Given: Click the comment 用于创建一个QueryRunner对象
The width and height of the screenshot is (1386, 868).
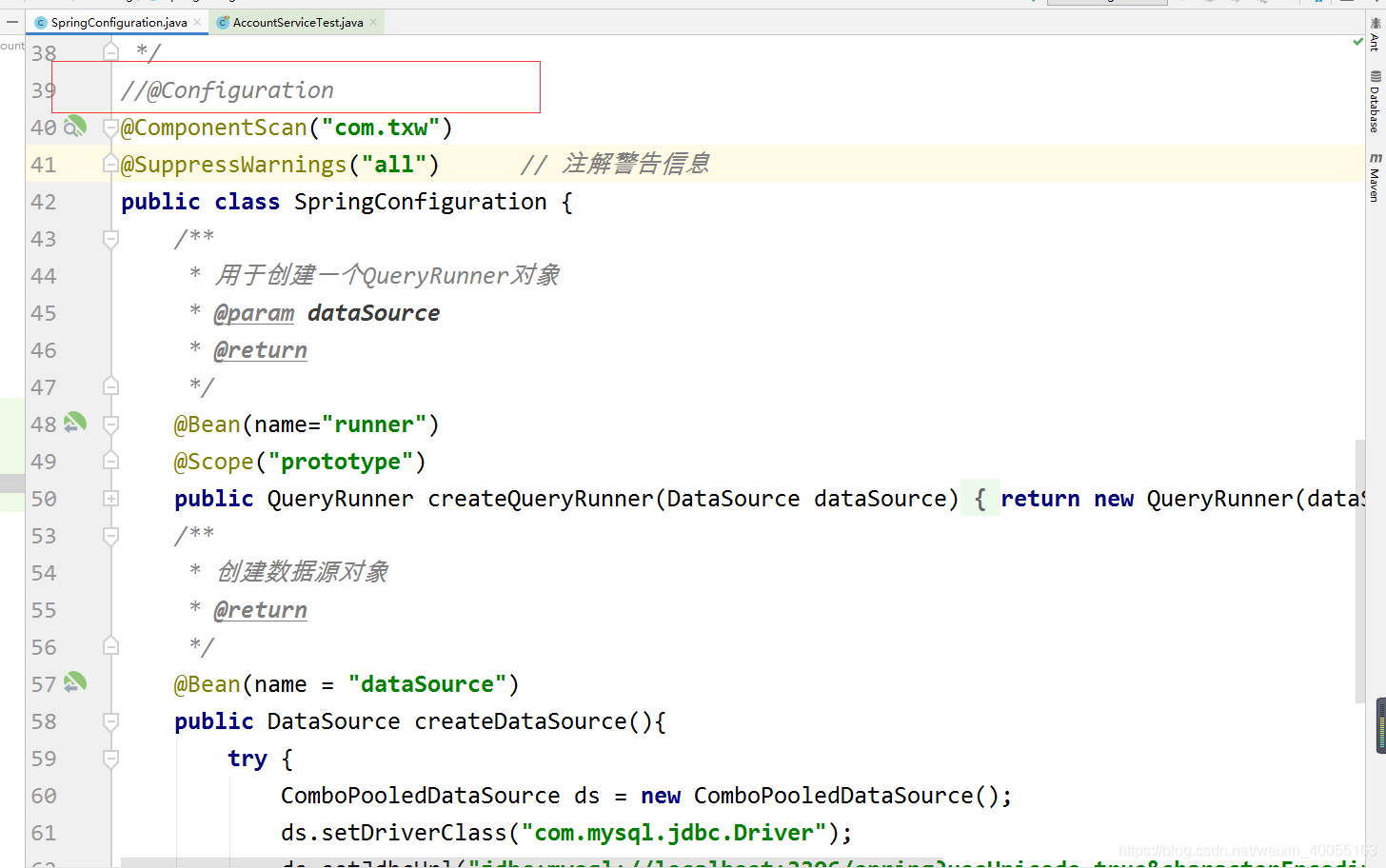Looking at the screenshot, I should tap(387, 276).
